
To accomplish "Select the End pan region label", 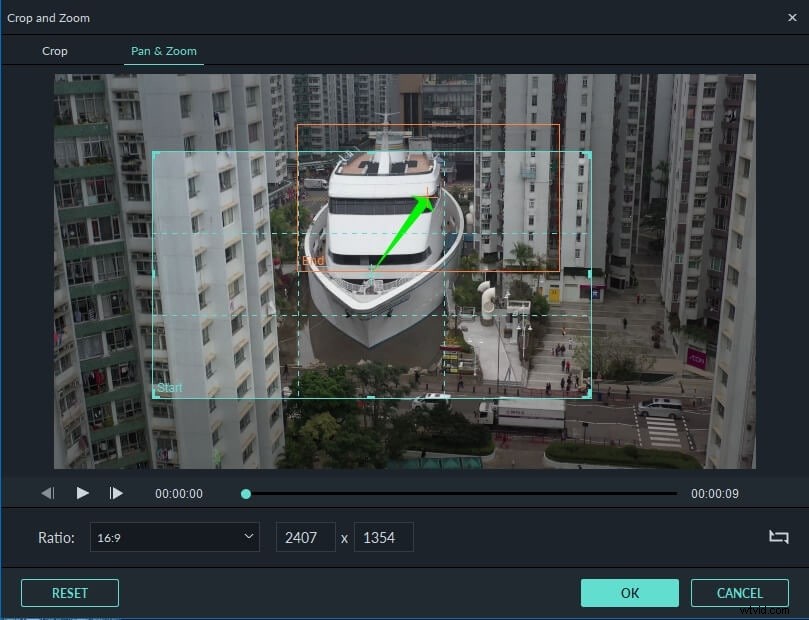I will click(x=313, y=261).
